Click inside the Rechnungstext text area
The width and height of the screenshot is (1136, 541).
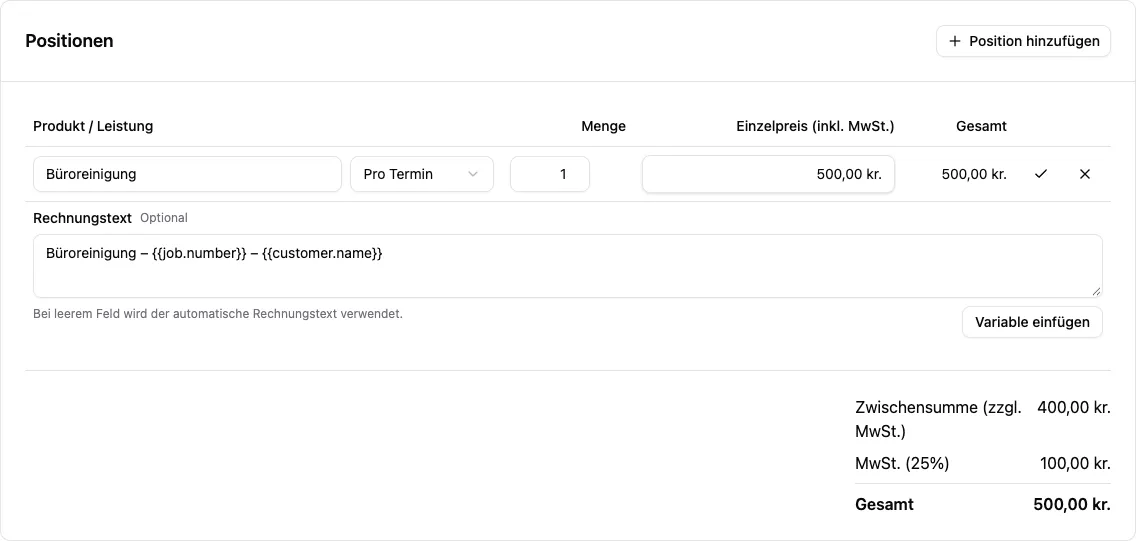568,266
